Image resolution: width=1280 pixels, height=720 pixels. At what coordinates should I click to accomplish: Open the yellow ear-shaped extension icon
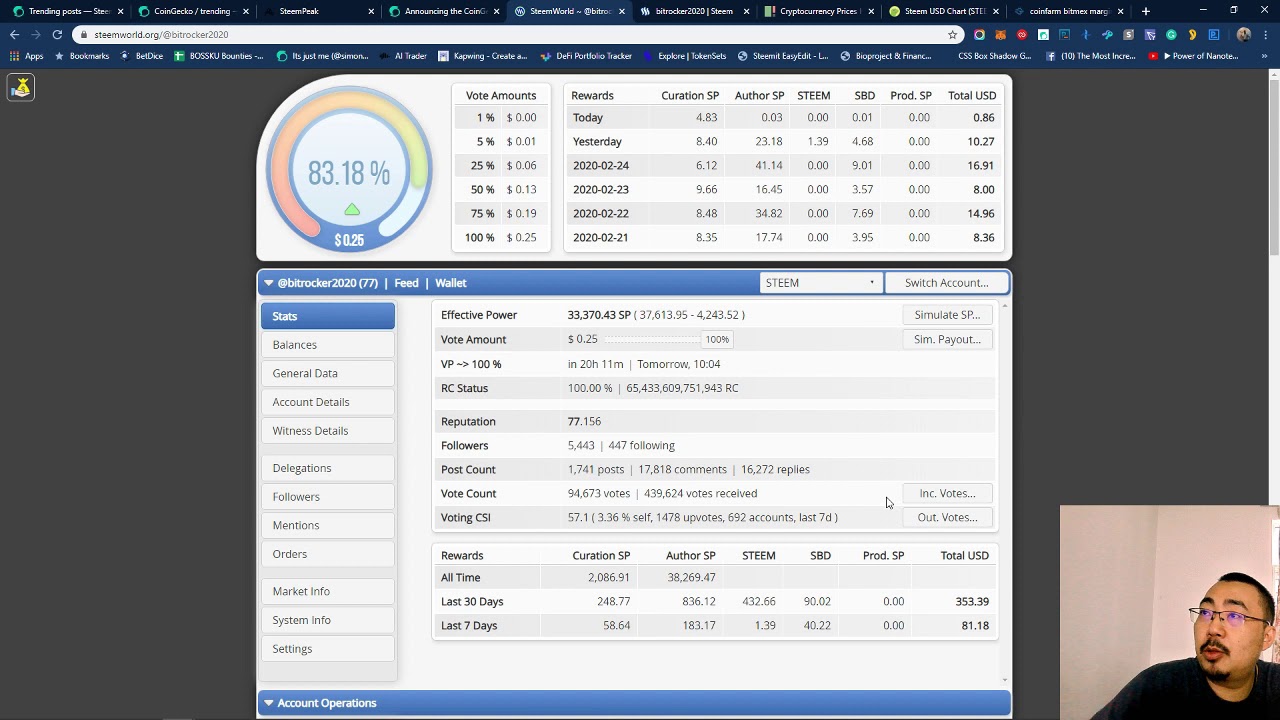[1192, 35]
